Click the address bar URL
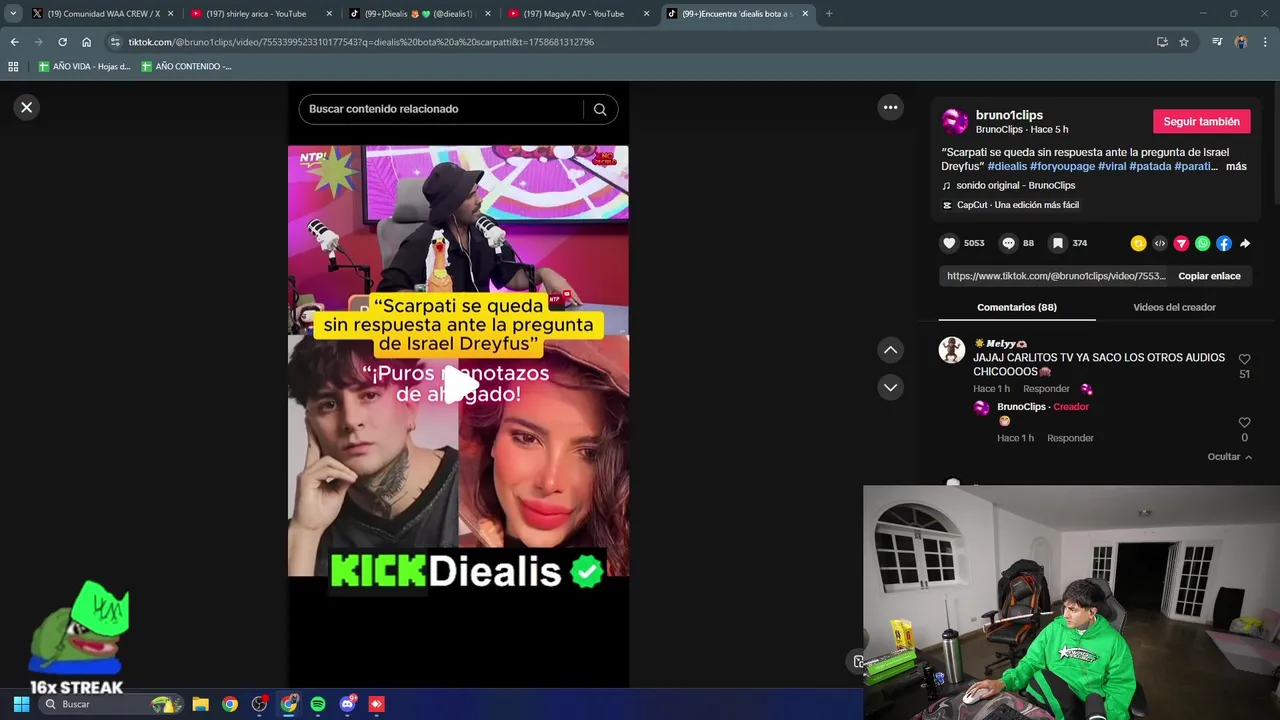Screen dimensions: 1280x720 (x=361, y=42)
